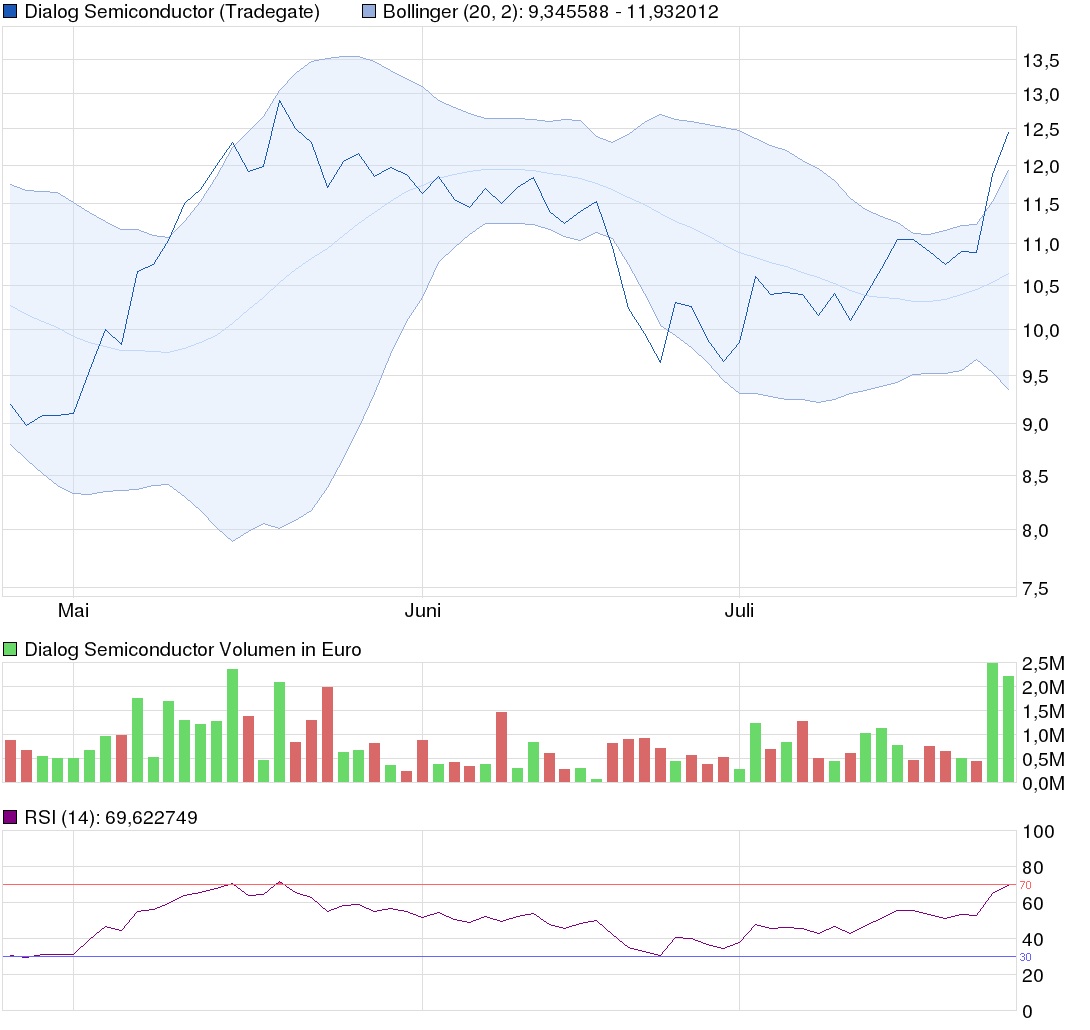Click the 11,0 price axis label
This screenshot has width=1090, height=1030.
(x=1041, y=245)
